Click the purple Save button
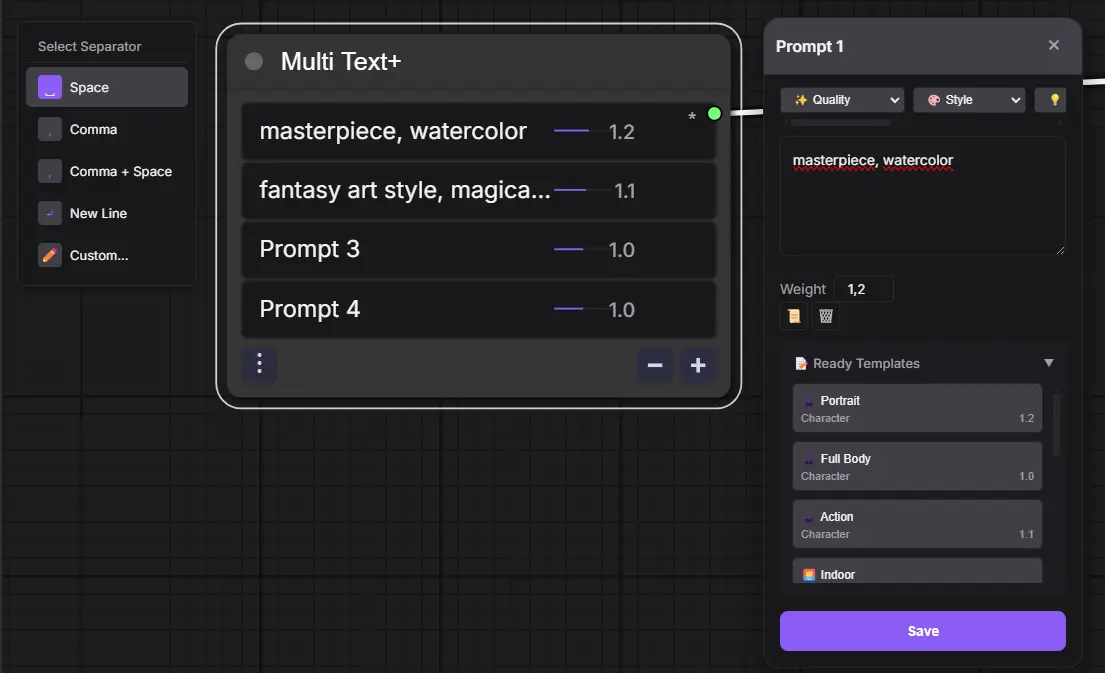1105x673 pixels. (x=922, y=631)
